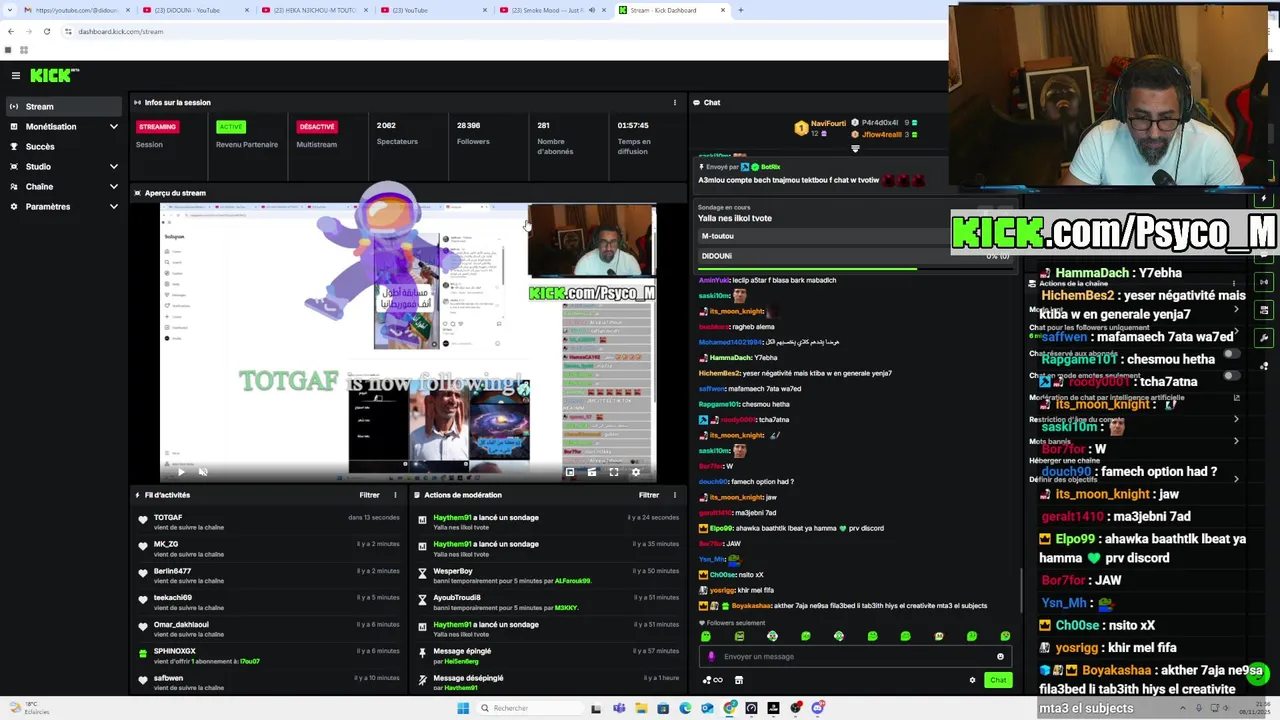Expand Définir des objectifs
Image resolution: width=1280 pixels, height=720 pixels.
[1236, 479]
